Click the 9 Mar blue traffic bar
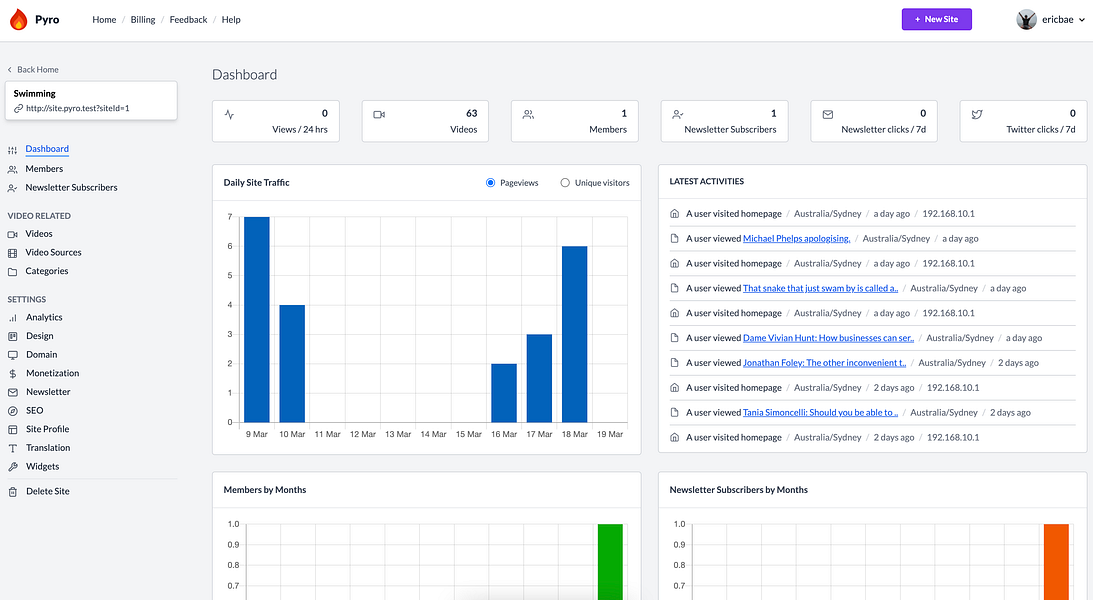The height and width of the screenshot is (600, 1093). (257, 320)
